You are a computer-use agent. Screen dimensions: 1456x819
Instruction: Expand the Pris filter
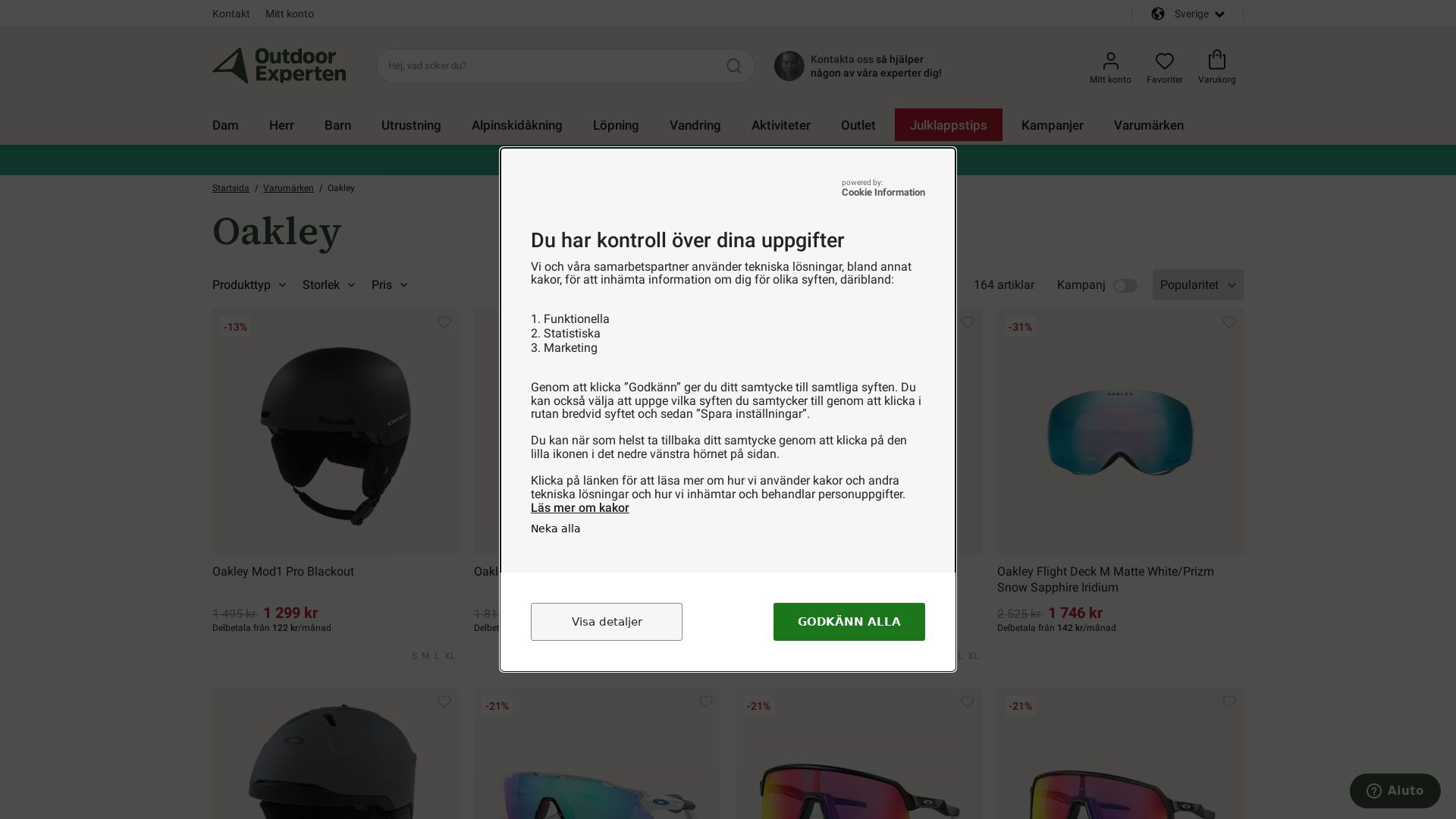(x=390, y=285)
